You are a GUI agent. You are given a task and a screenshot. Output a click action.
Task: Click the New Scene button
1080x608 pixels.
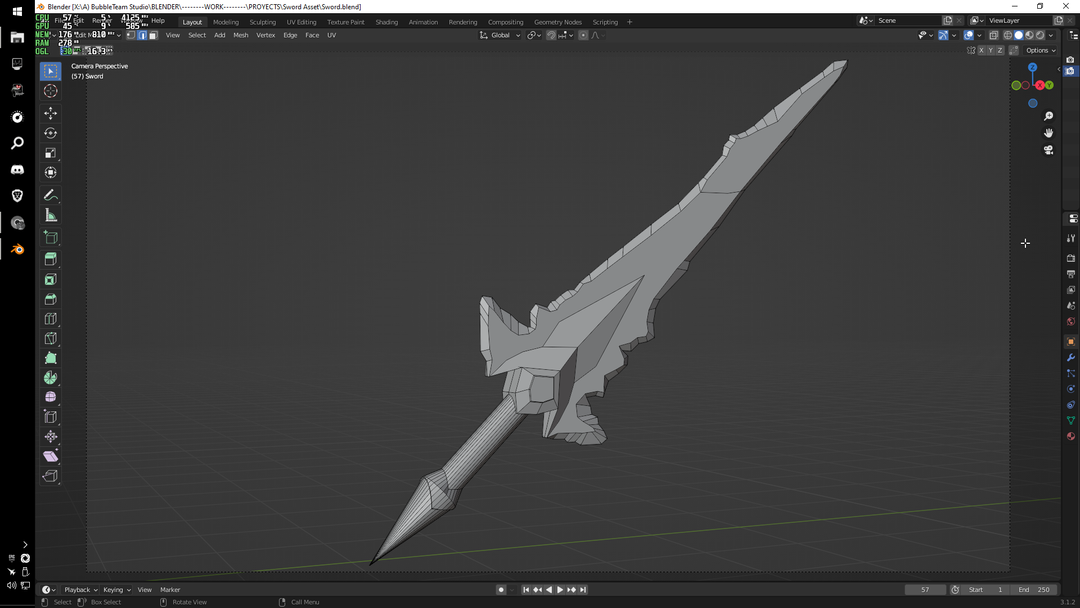pyautogui.click(x=946, y=19)
